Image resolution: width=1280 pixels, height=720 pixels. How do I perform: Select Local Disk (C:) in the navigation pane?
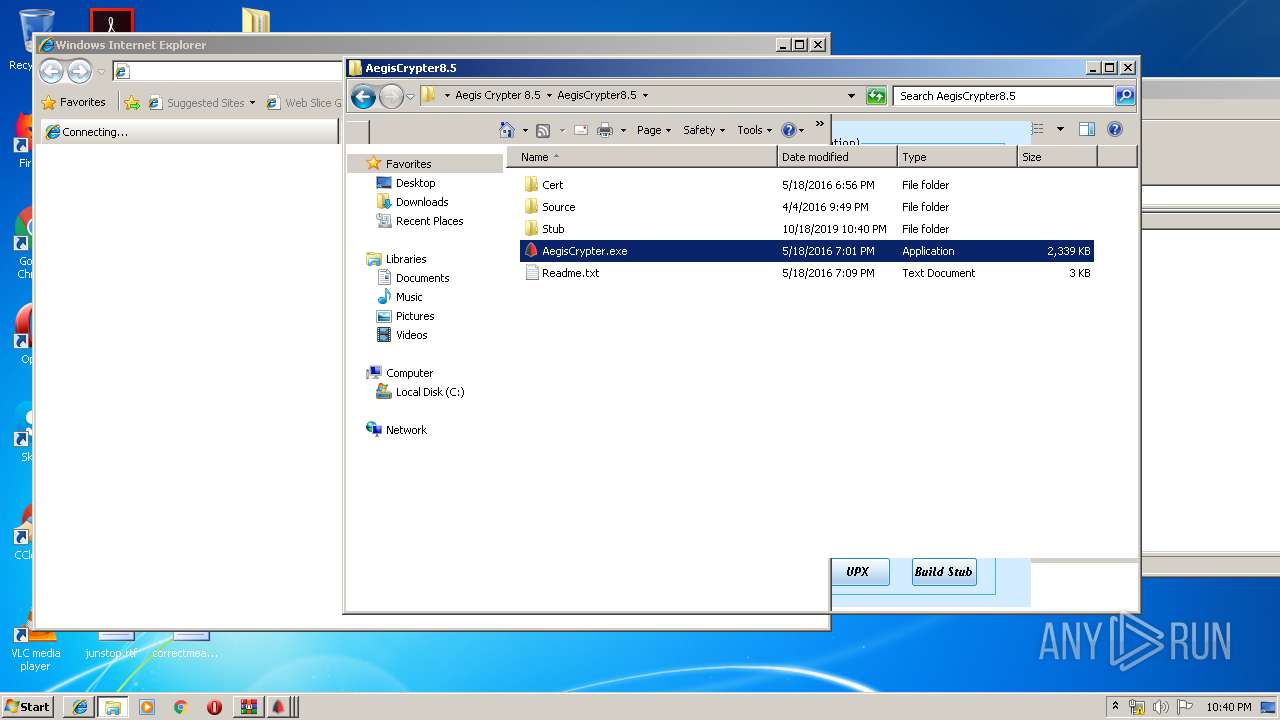point(420,392)
